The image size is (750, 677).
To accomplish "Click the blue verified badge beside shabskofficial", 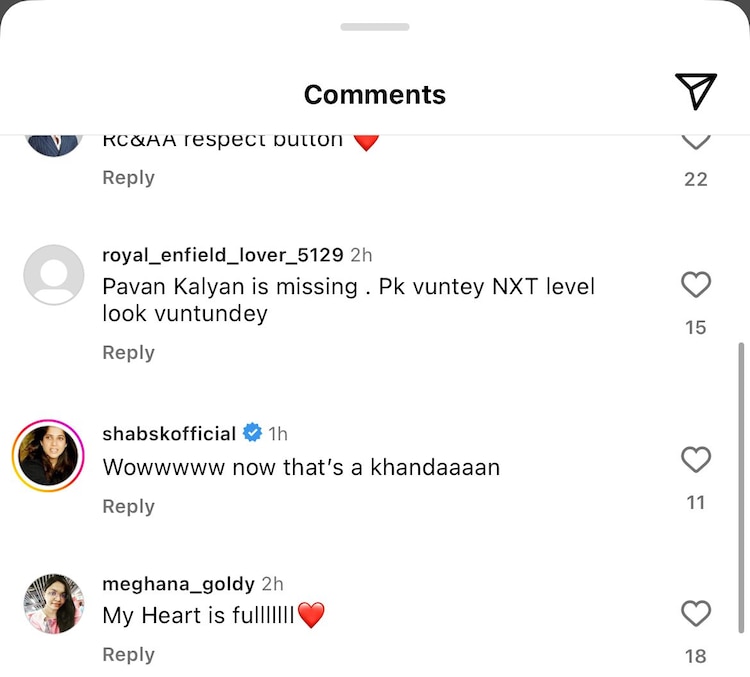I will [x=253, y=434].
